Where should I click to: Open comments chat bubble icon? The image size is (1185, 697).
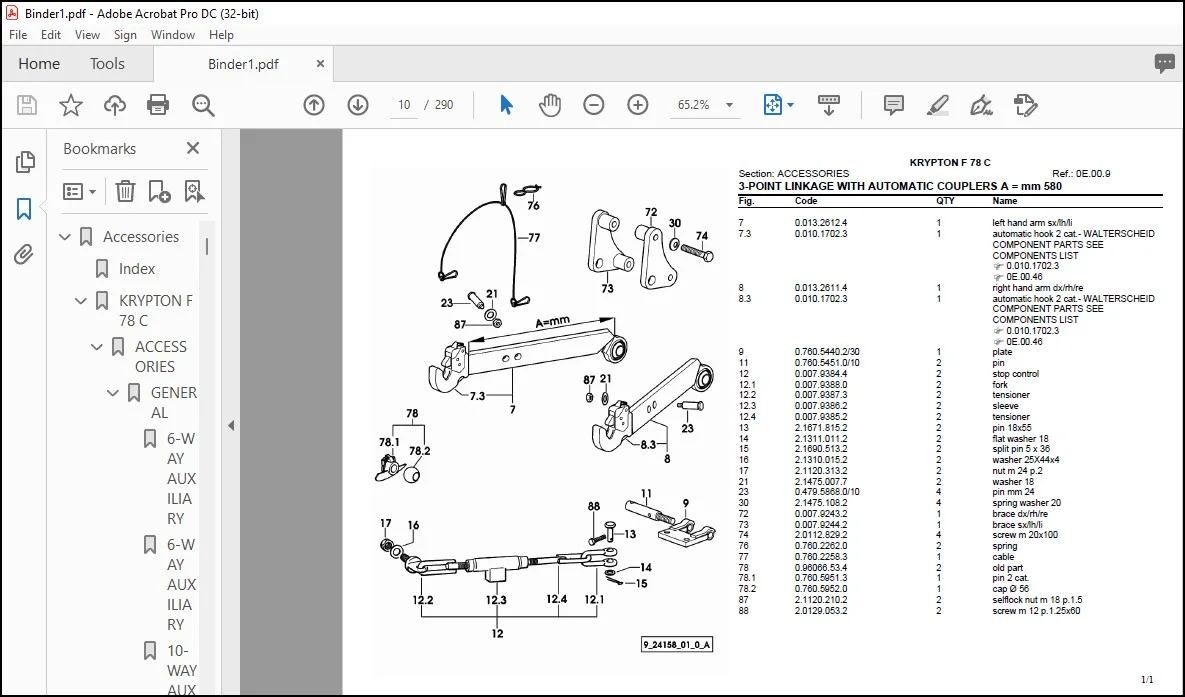[1165, 64]
